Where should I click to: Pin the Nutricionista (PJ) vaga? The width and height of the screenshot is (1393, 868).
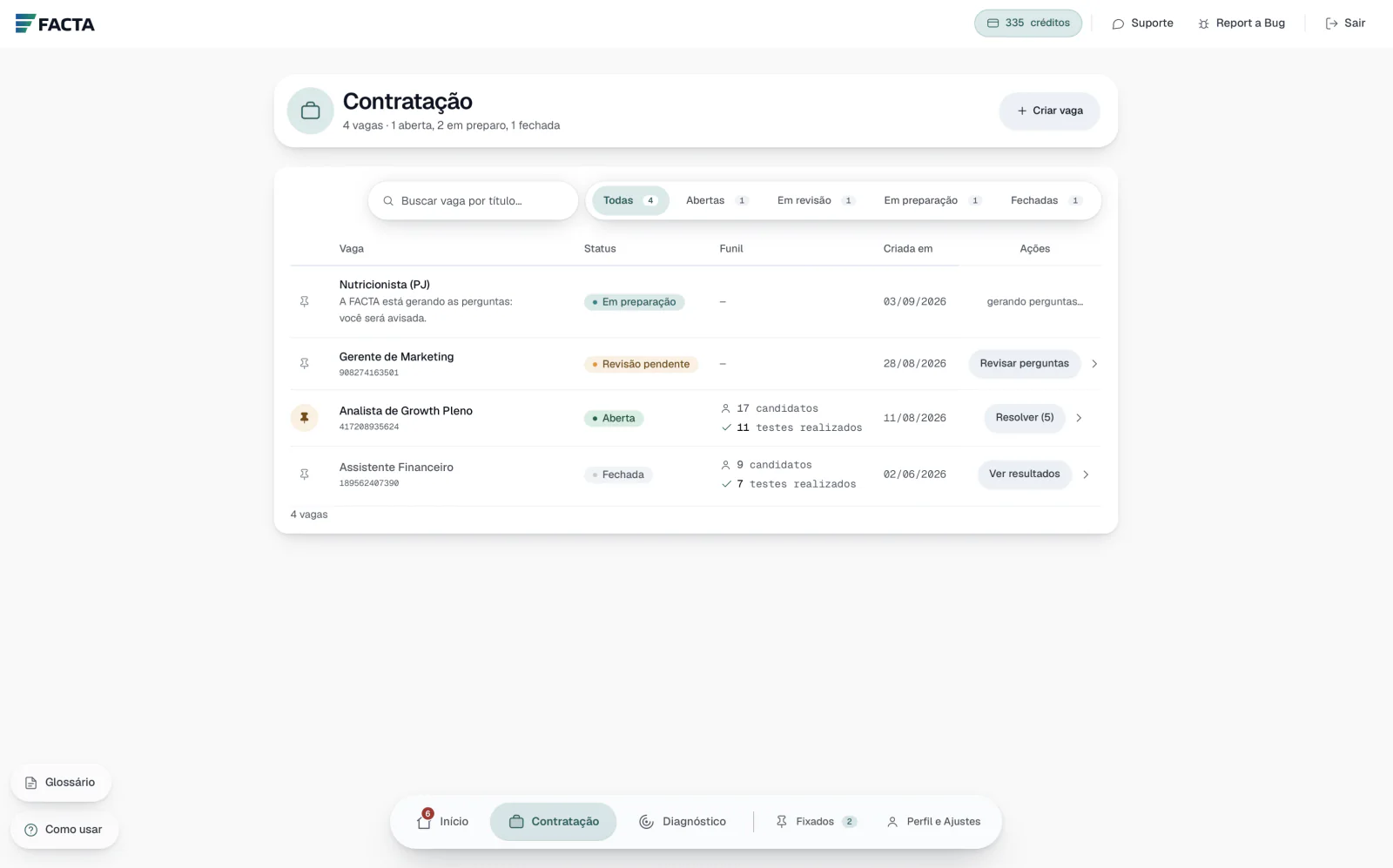305,301
